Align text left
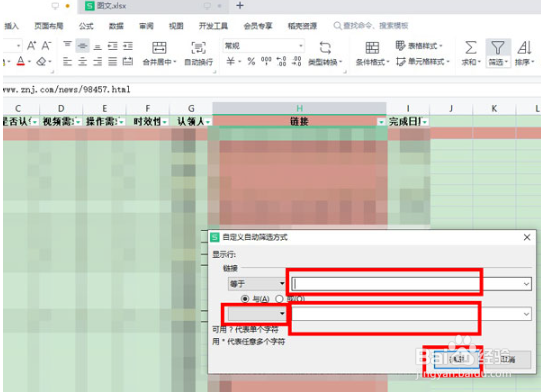 click(67, 62)
